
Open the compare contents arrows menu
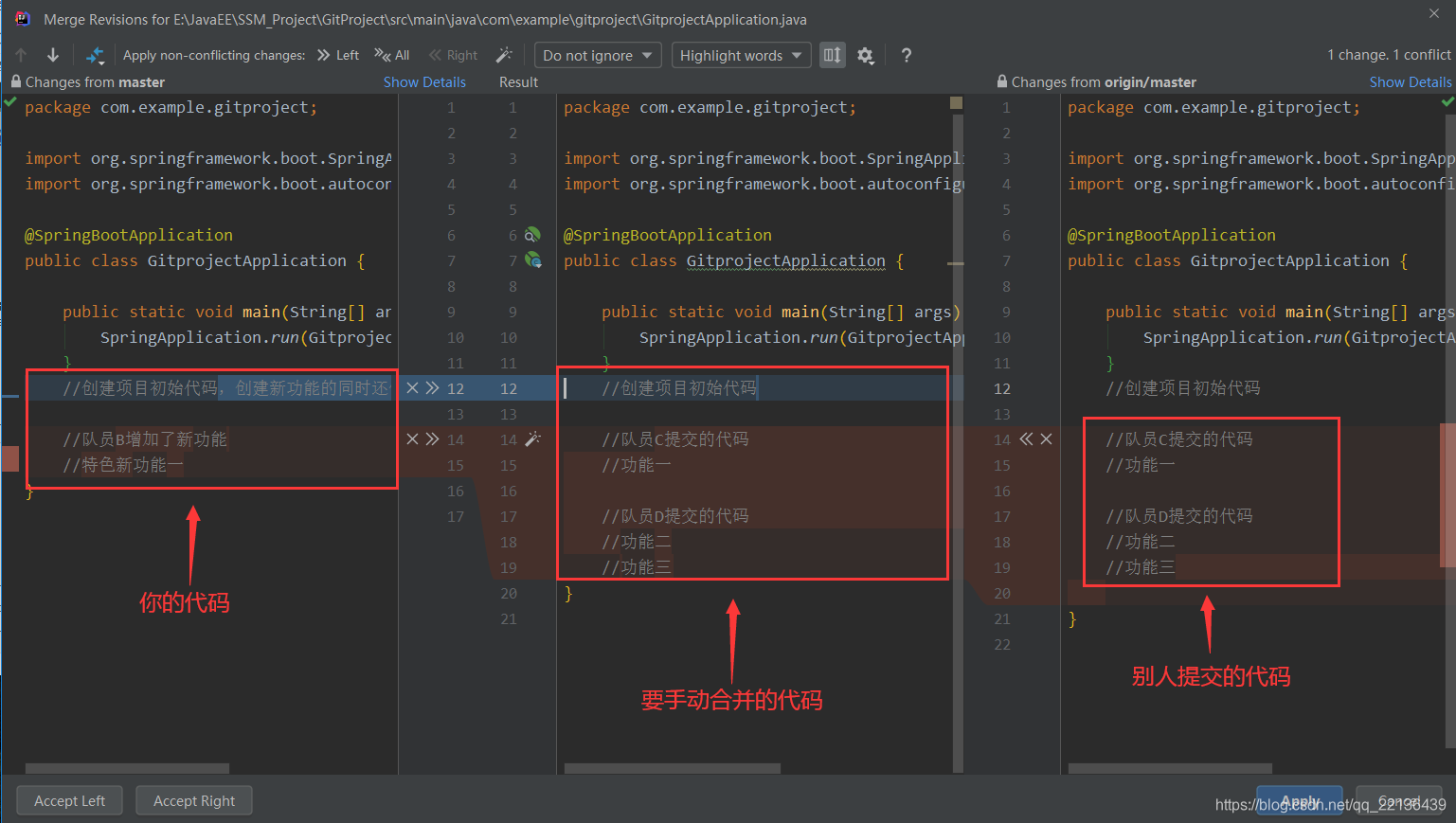coord(95,55)
